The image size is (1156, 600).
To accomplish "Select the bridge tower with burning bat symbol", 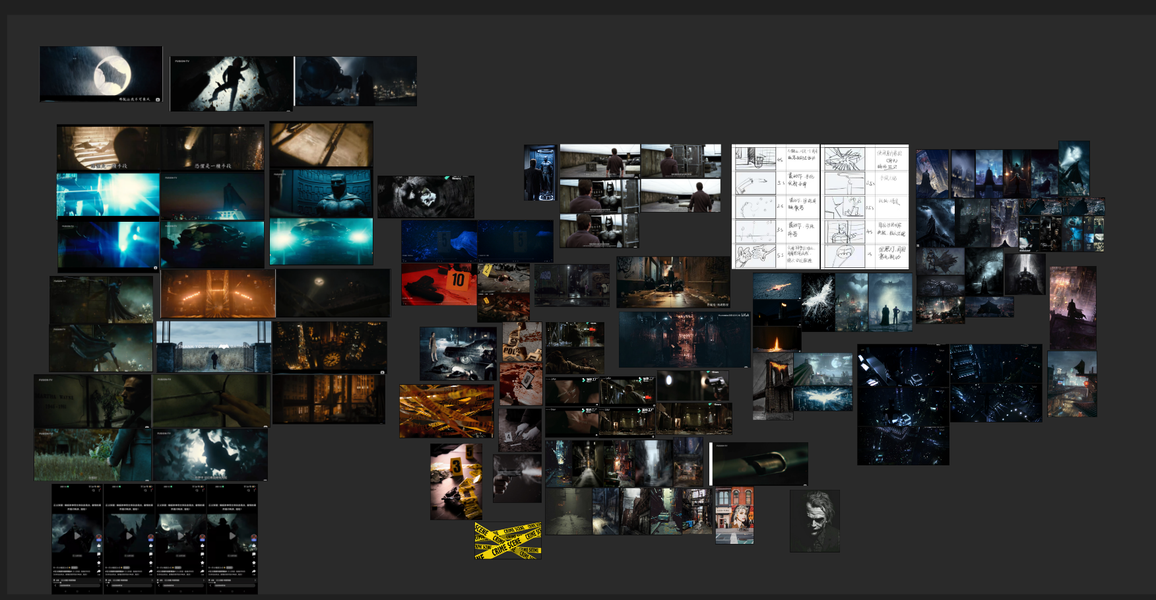I will tap(773, 386).
